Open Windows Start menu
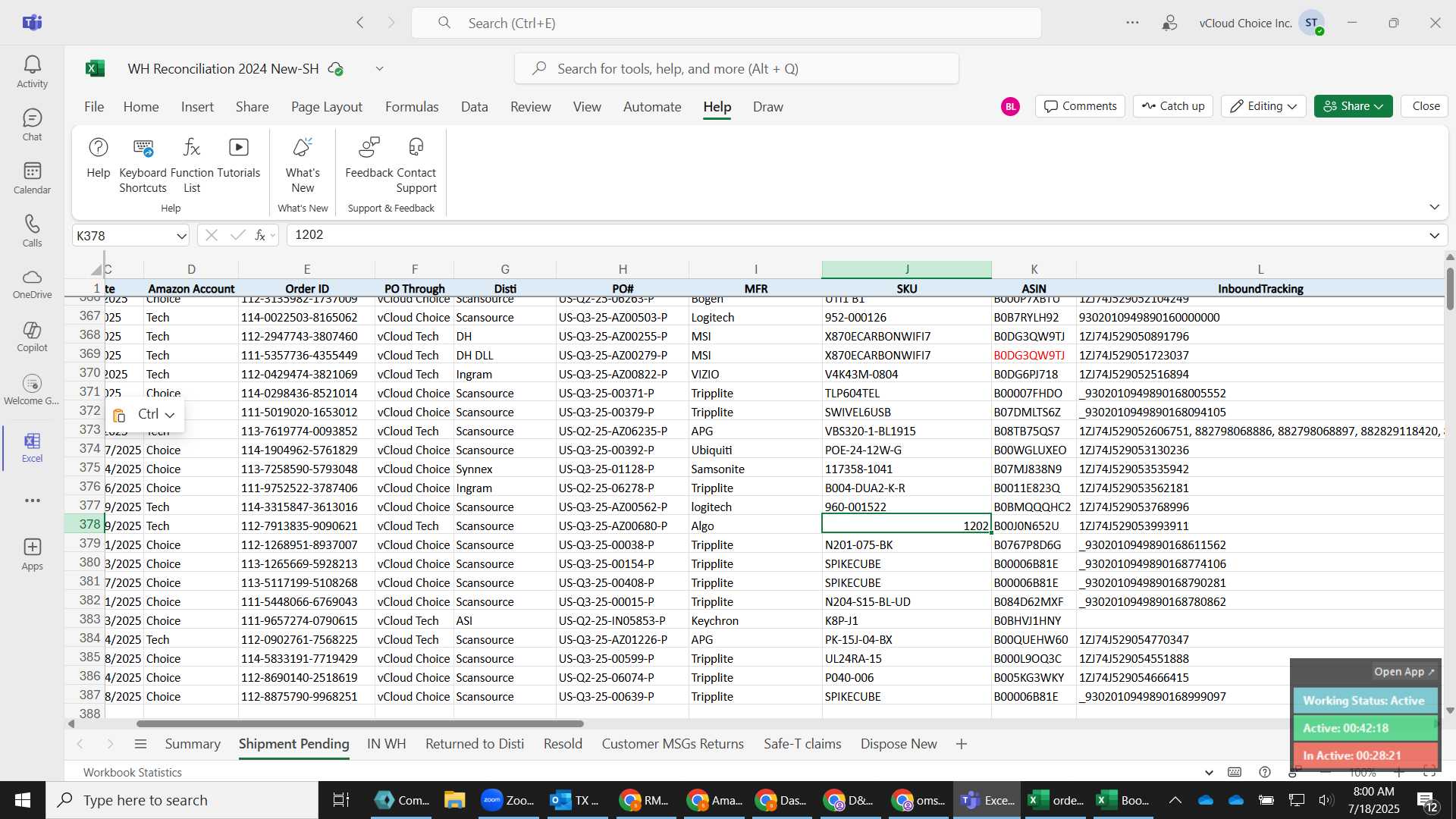 tap(23, 800)
